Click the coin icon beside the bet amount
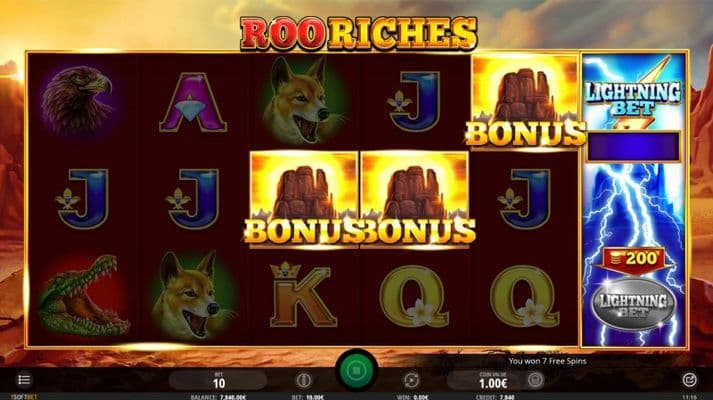Viewport: 713px width, 400px height. pyautogui.click(x=304, y=380)
